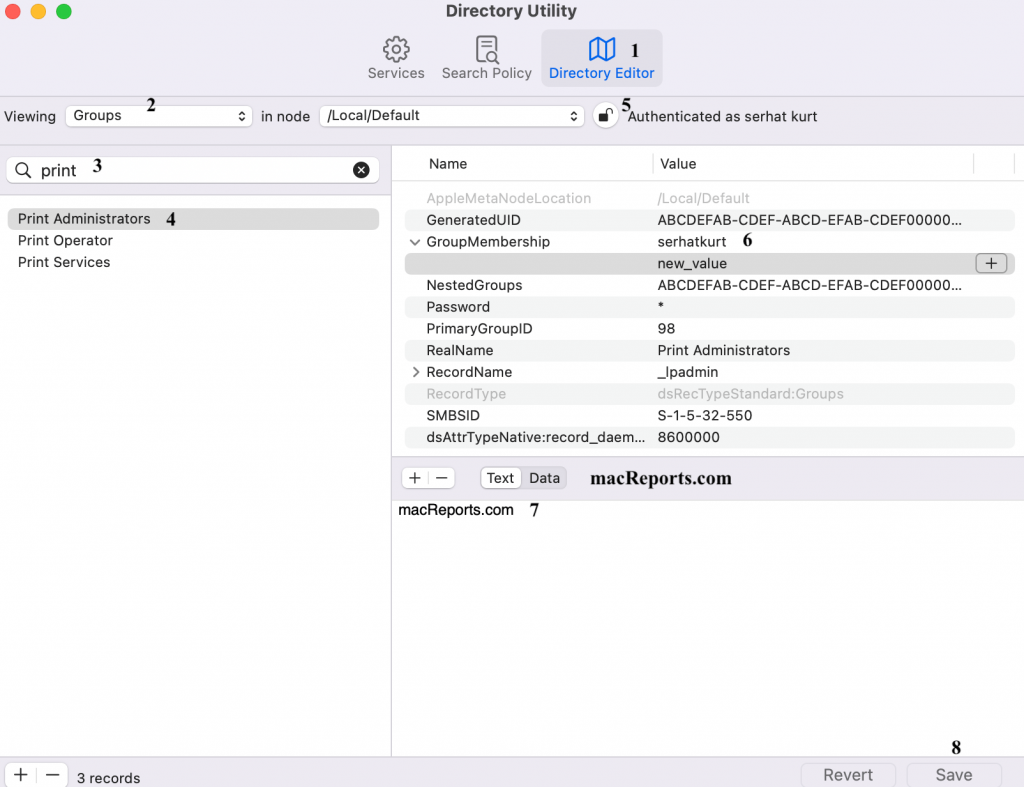Click the Value column header
Viewport: 1024px width, 787px height.
678,164
